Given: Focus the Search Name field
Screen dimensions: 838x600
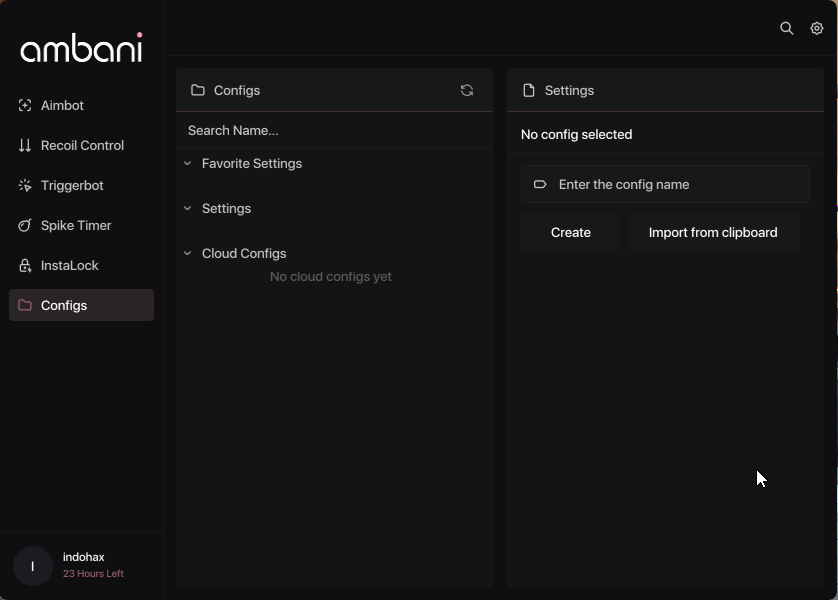Looking at the screenshot, I should point(334,130).
